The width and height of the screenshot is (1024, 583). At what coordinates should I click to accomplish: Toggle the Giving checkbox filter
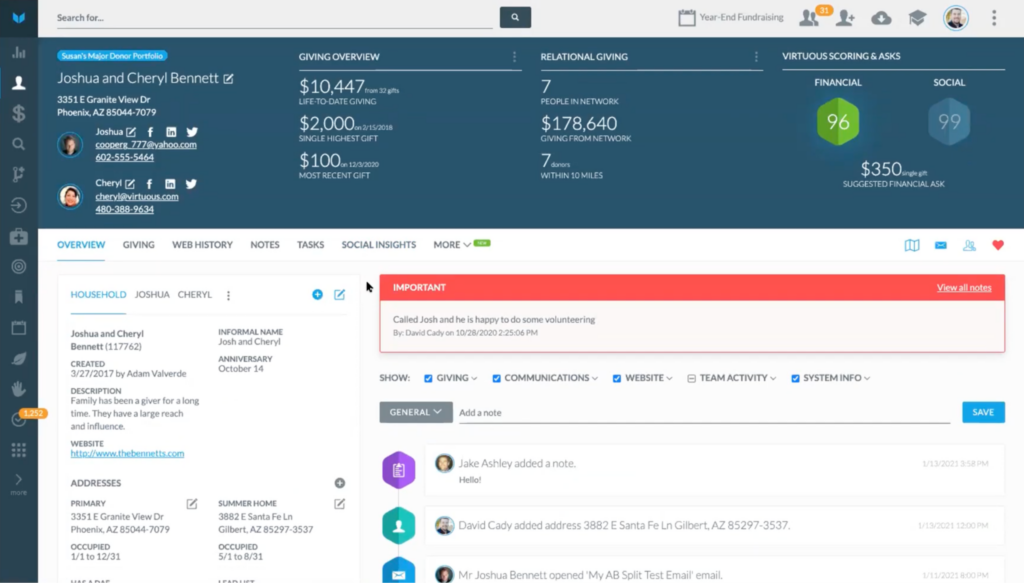pos(428,378)
